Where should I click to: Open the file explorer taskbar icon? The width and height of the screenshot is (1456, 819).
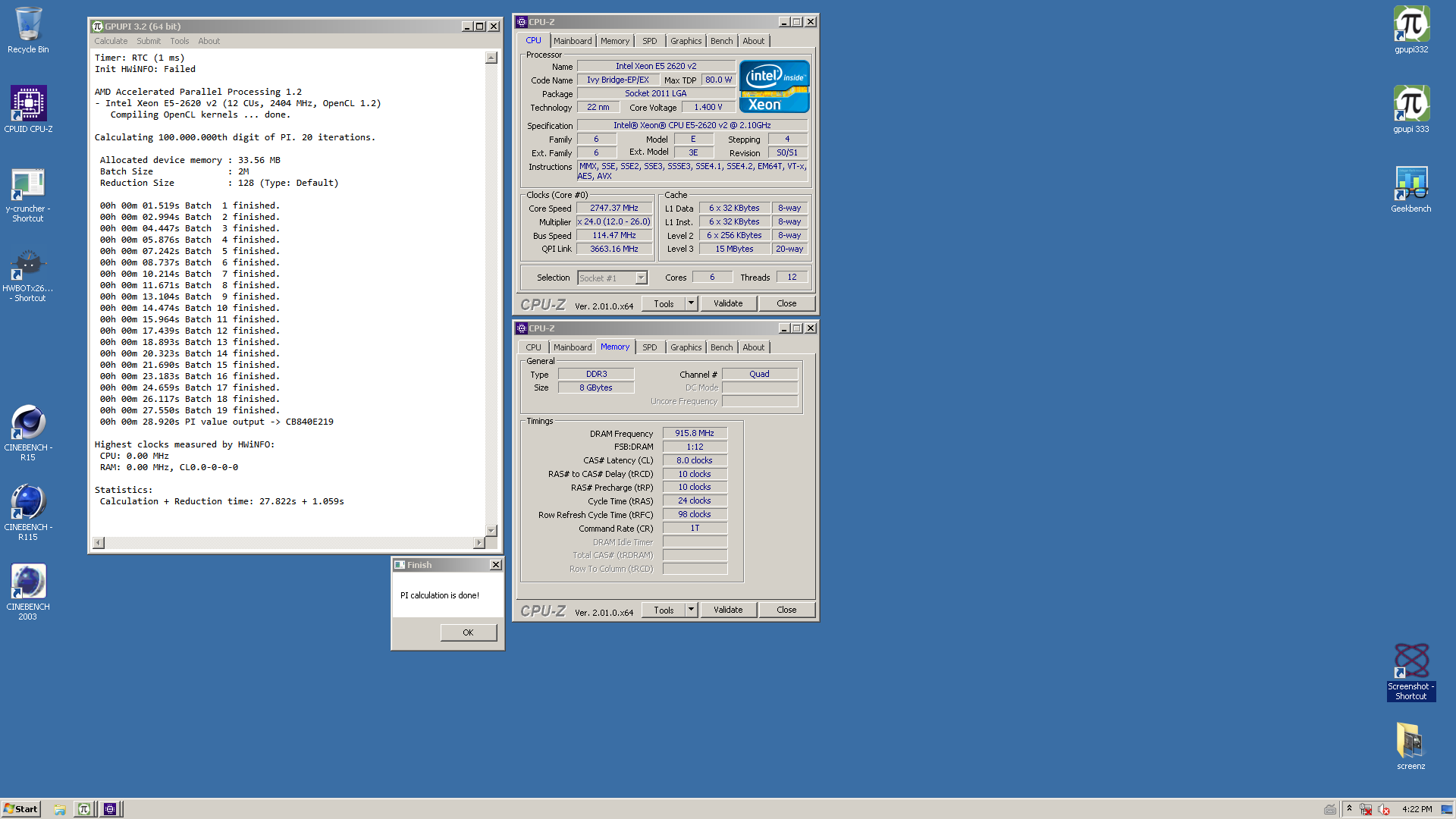click(60, 809)
